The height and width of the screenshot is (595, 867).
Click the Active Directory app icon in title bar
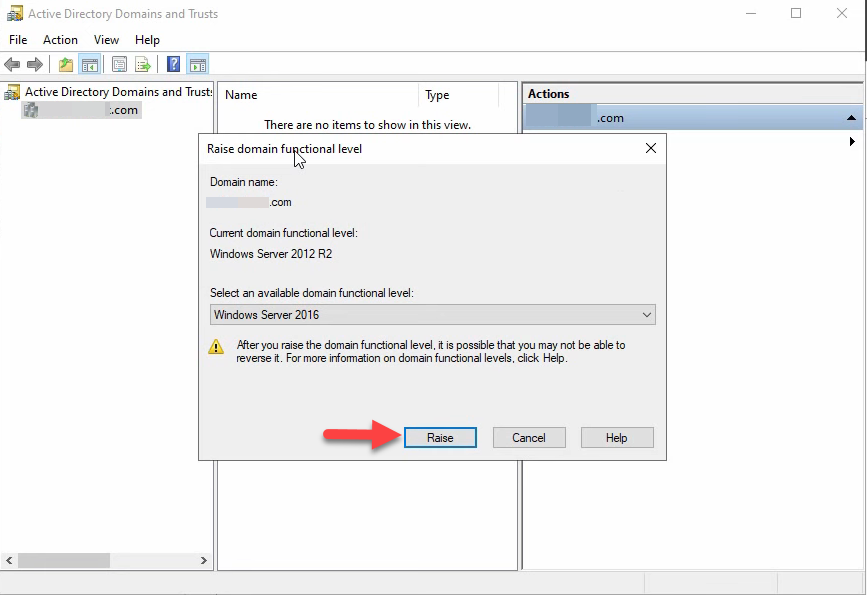pyautogui.click(x=14, y=13)
